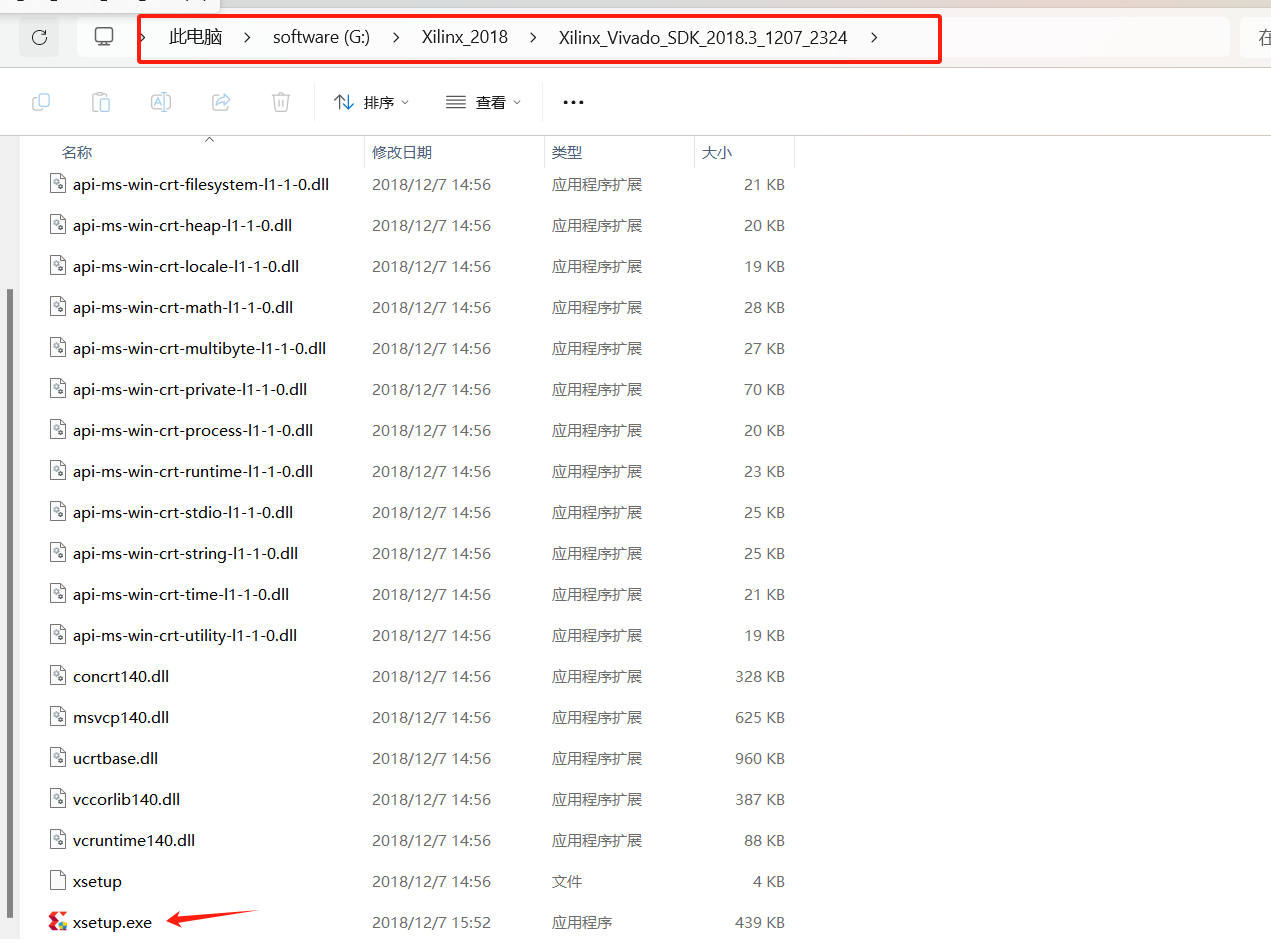
Task: Click the search box right of address bar
Action: [x=1255, y=38]
